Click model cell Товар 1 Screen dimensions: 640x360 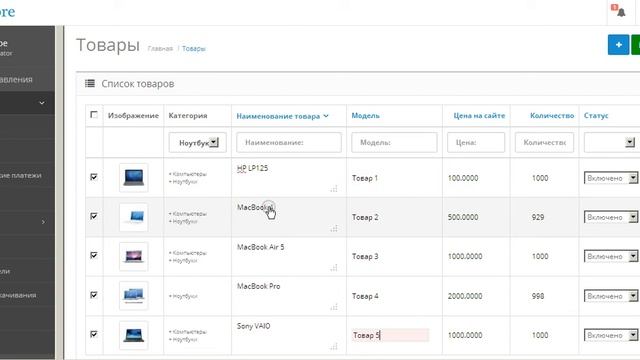(365, 178)
